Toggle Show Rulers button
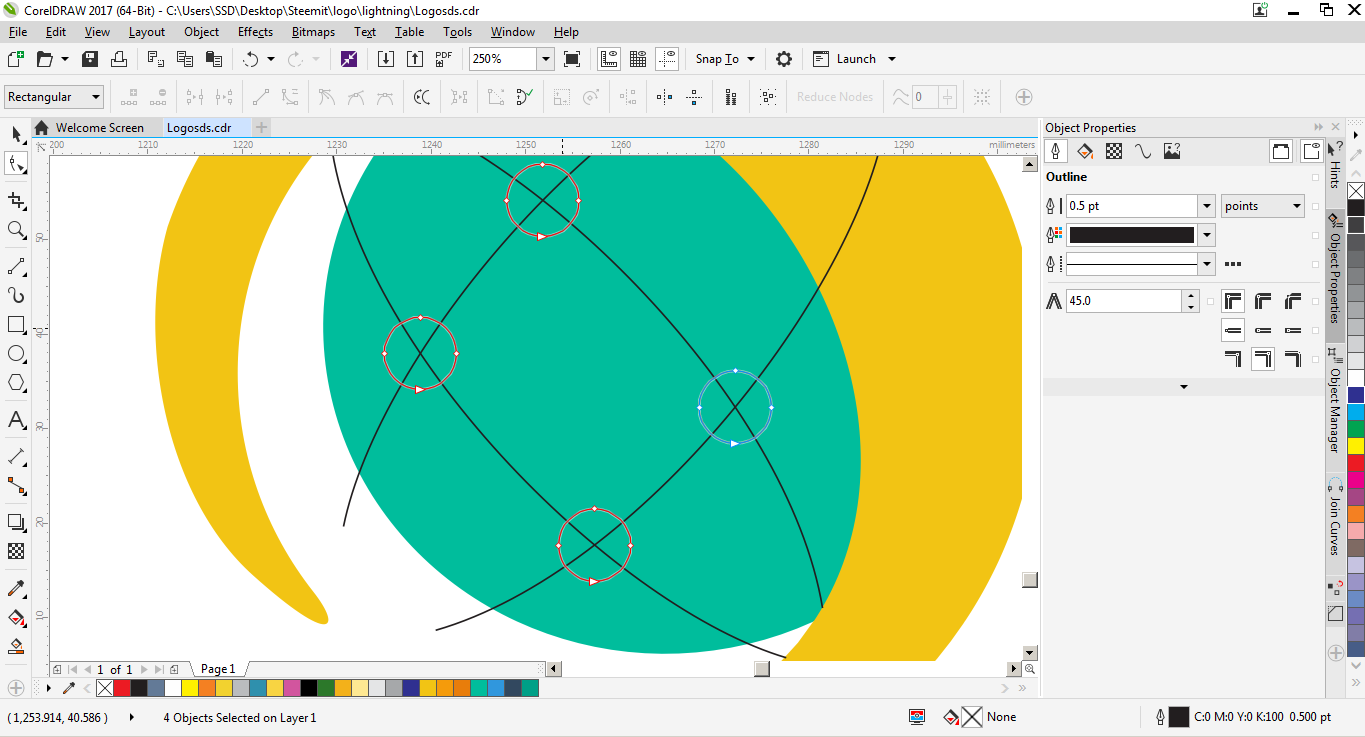 (609, 59)
